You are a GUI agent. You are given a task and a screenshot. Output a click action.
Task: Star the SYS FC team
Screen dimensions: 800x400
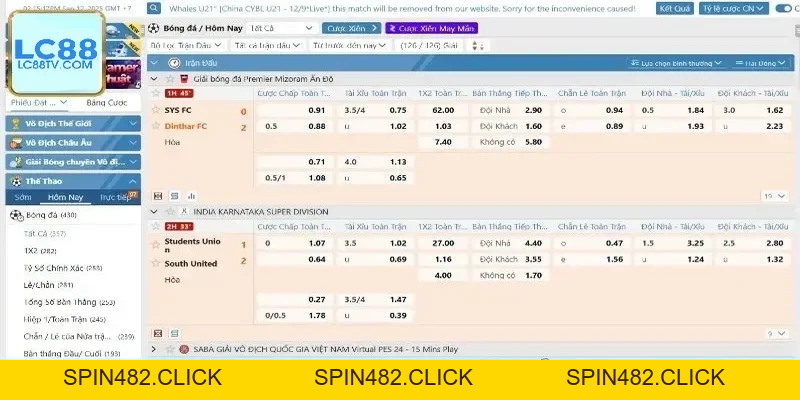(x=156, y=110)
